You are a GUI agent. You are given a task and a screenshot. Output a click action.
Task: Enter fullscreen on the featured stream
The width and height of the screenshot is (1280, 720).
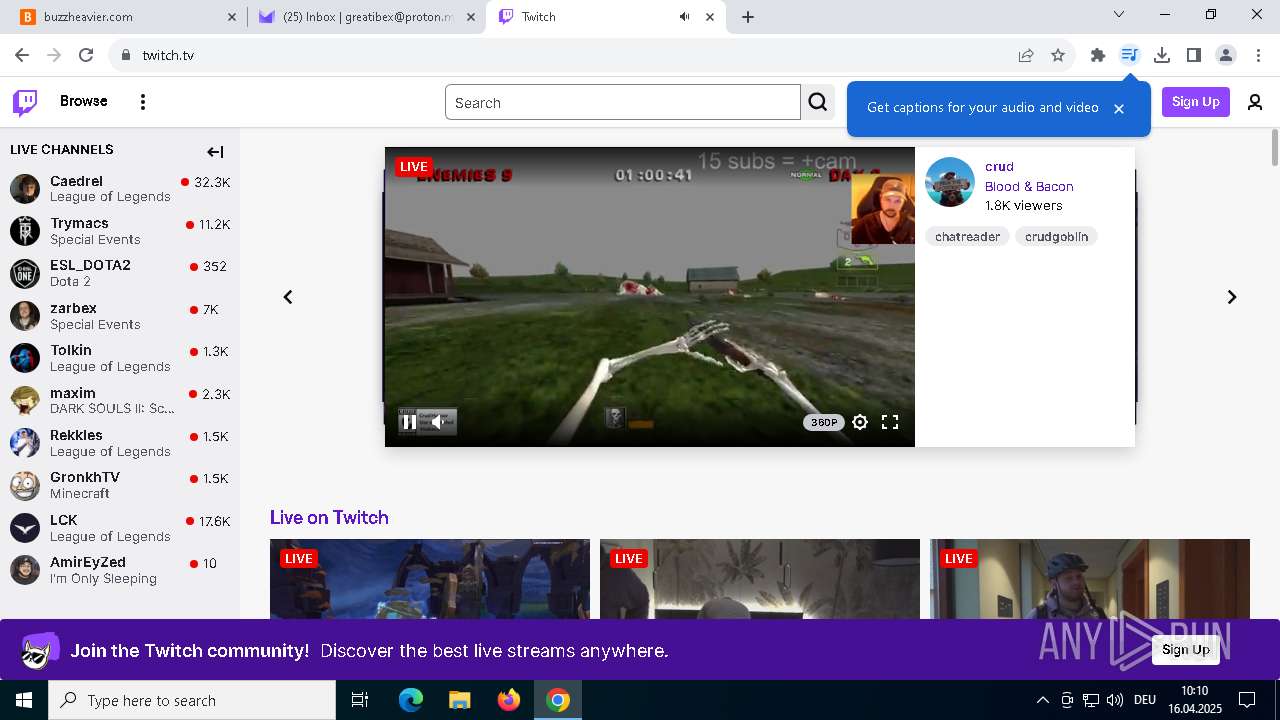890,422
